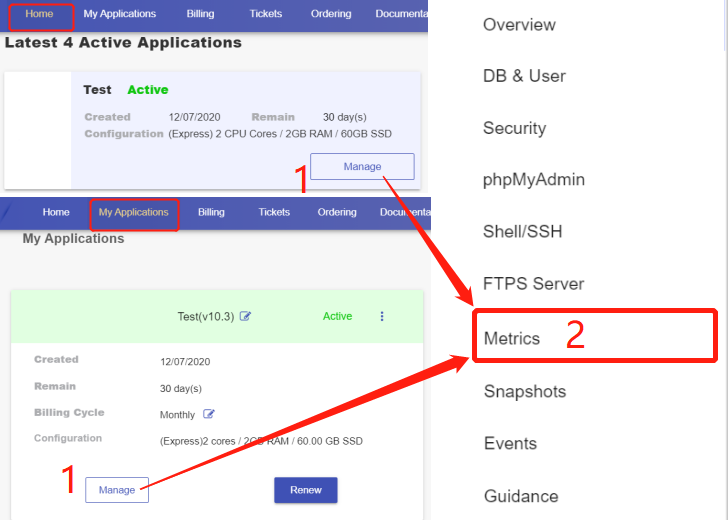Open Tickets in the top navigation bar

pyautogui.click(x=266, y=14)
